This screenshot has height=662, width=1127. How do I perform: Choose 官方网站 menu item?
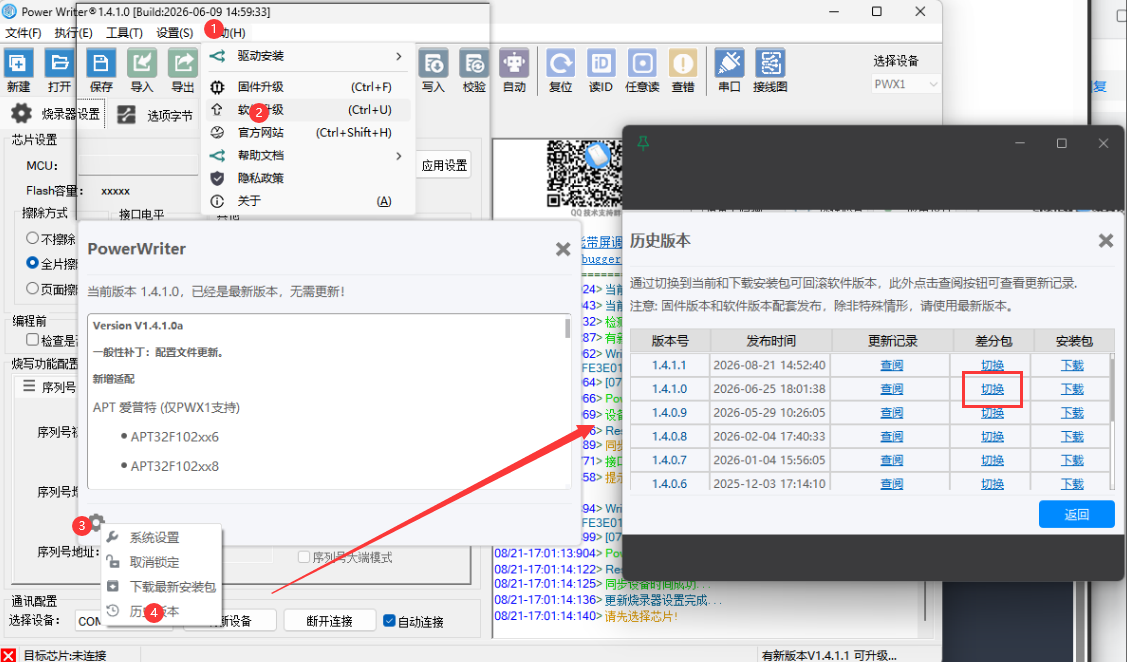[309, 132]
